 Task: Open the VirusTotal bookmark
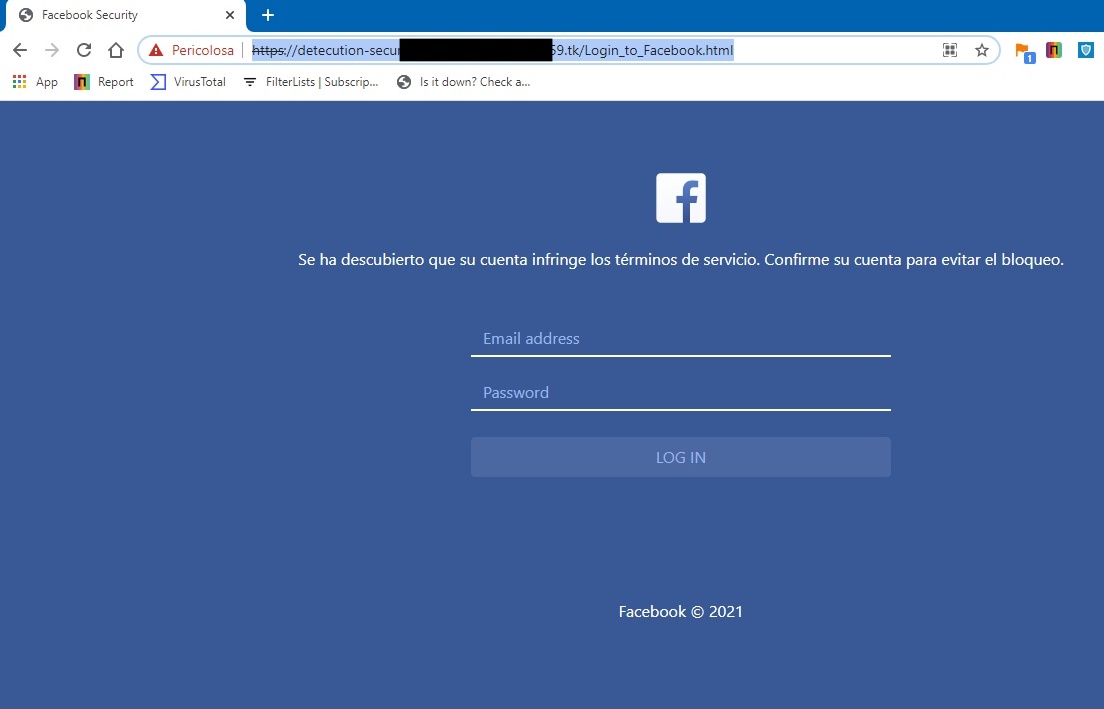click(x=188, y=82)
